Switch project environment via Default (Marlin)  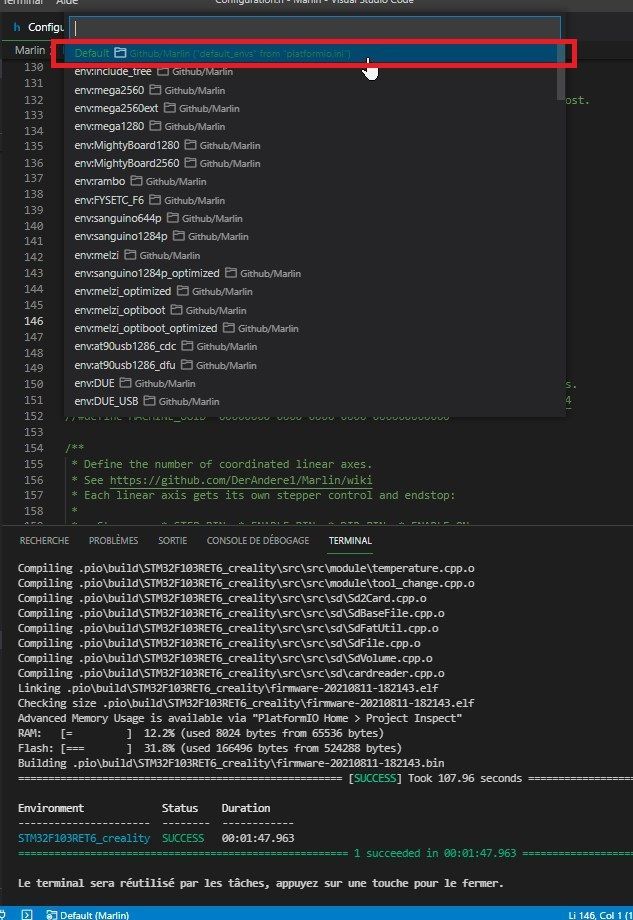click(x=88, y=914)
